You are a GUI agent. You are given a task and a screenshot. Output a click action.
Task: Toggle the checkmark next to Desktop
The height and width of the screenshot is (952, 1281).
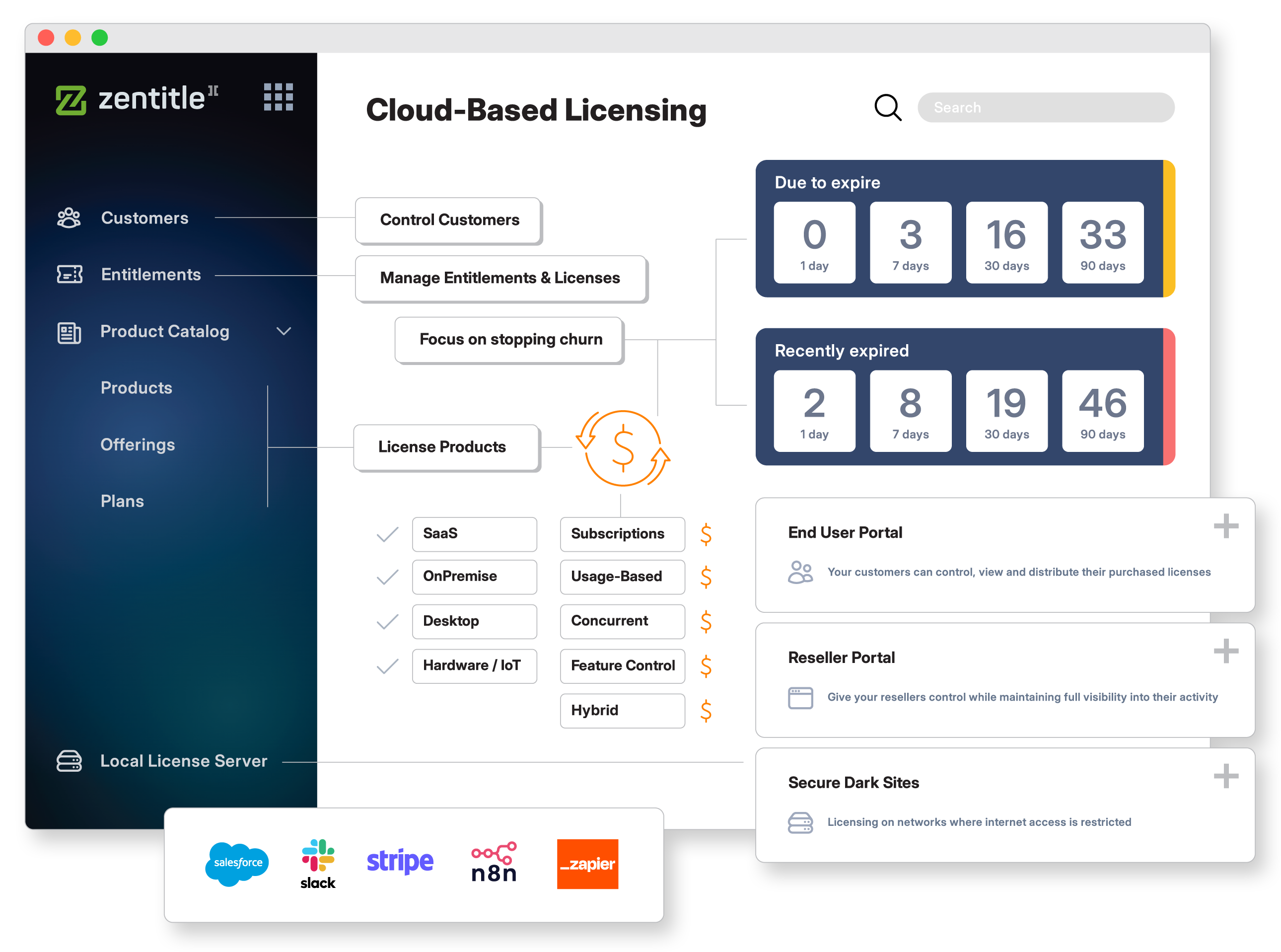[387, 621]
